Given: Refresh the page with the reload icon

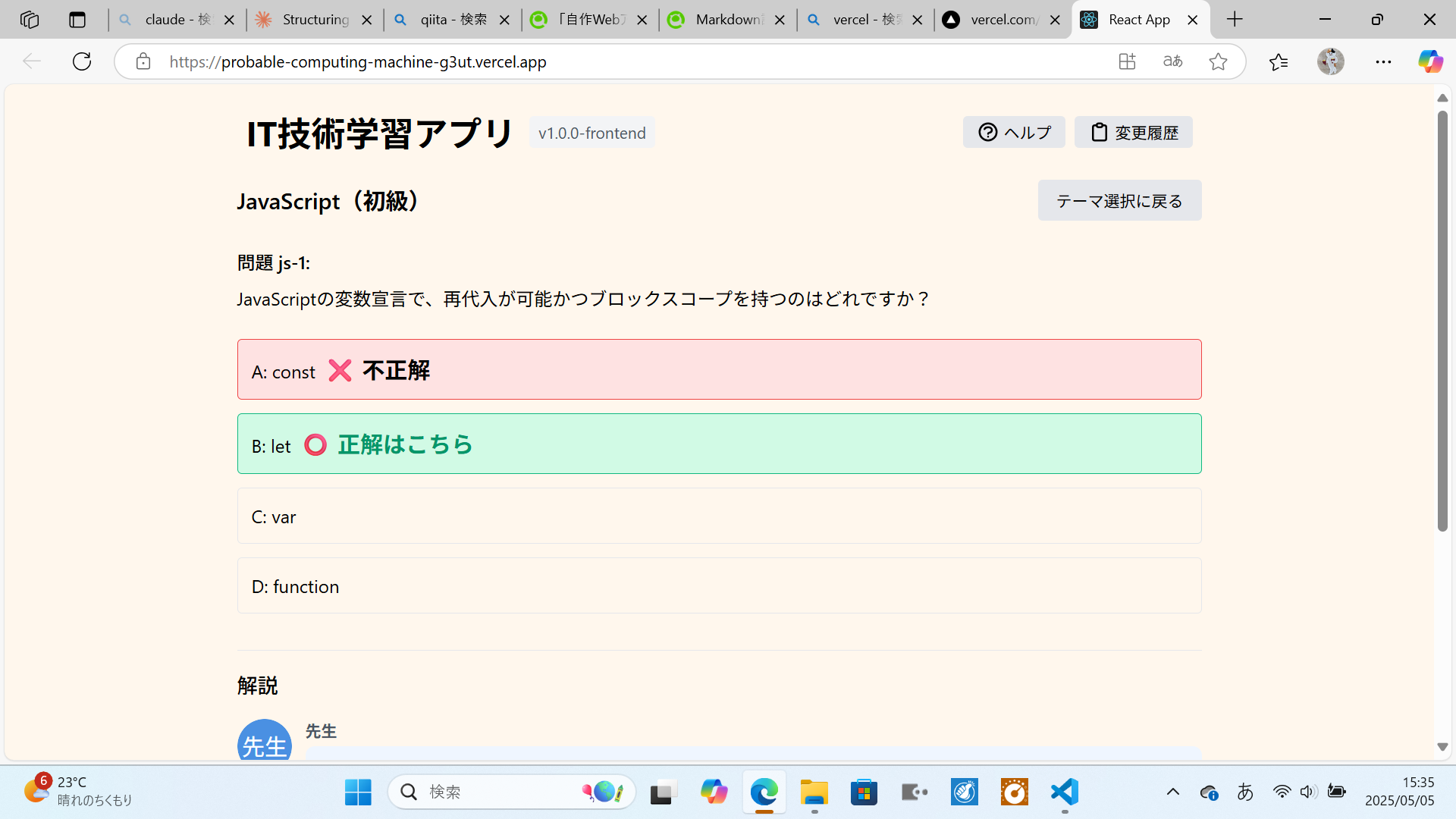Looking at the screenshot, I should 81,61.
